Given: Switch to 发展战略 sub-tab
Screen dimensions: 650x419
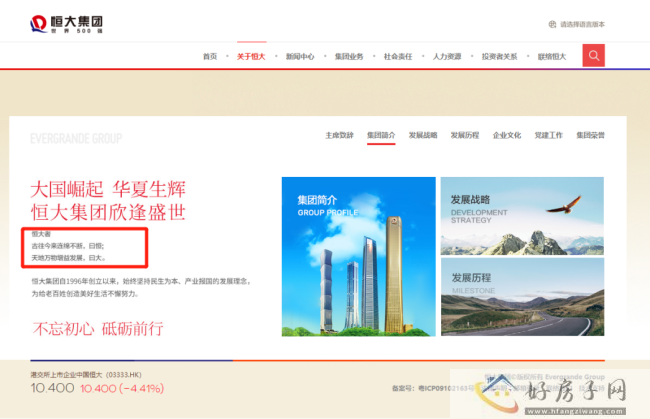Looking at the screenshot, I should click(423, 135).
